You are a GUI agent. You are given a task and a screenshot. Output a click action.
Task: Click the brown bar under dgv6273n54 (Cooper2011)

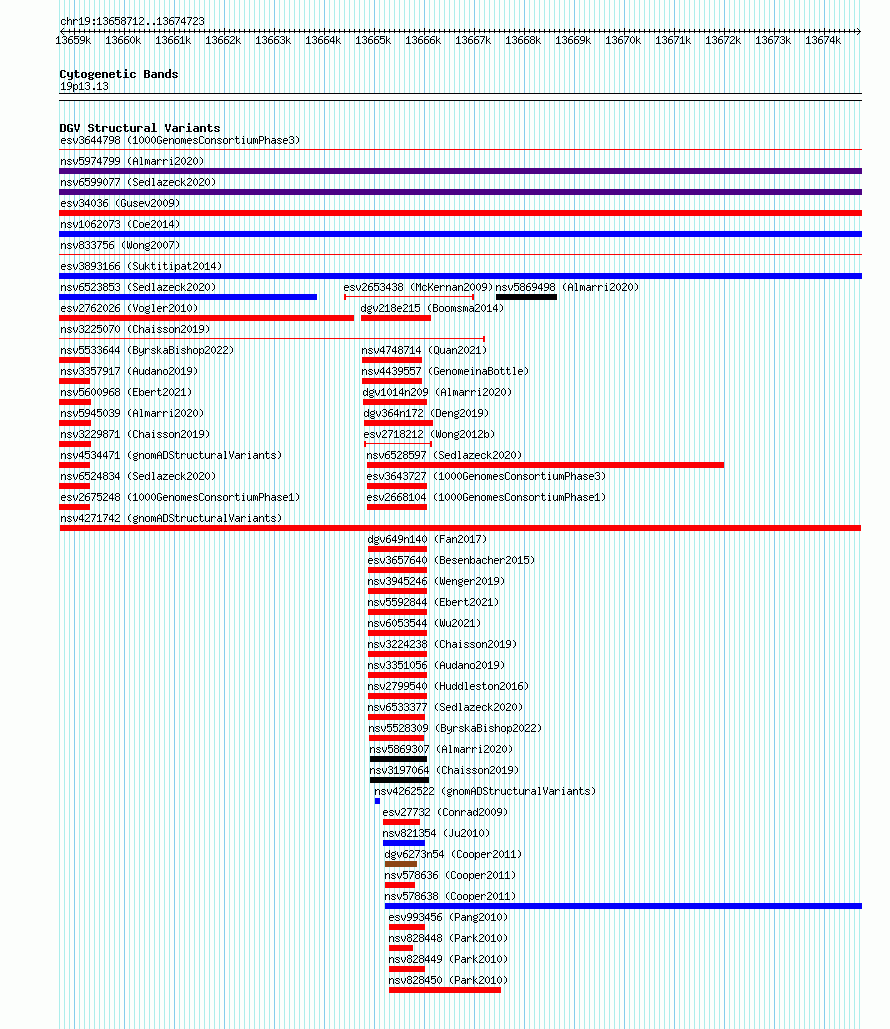pyautogui.click(x=401, y=864)
